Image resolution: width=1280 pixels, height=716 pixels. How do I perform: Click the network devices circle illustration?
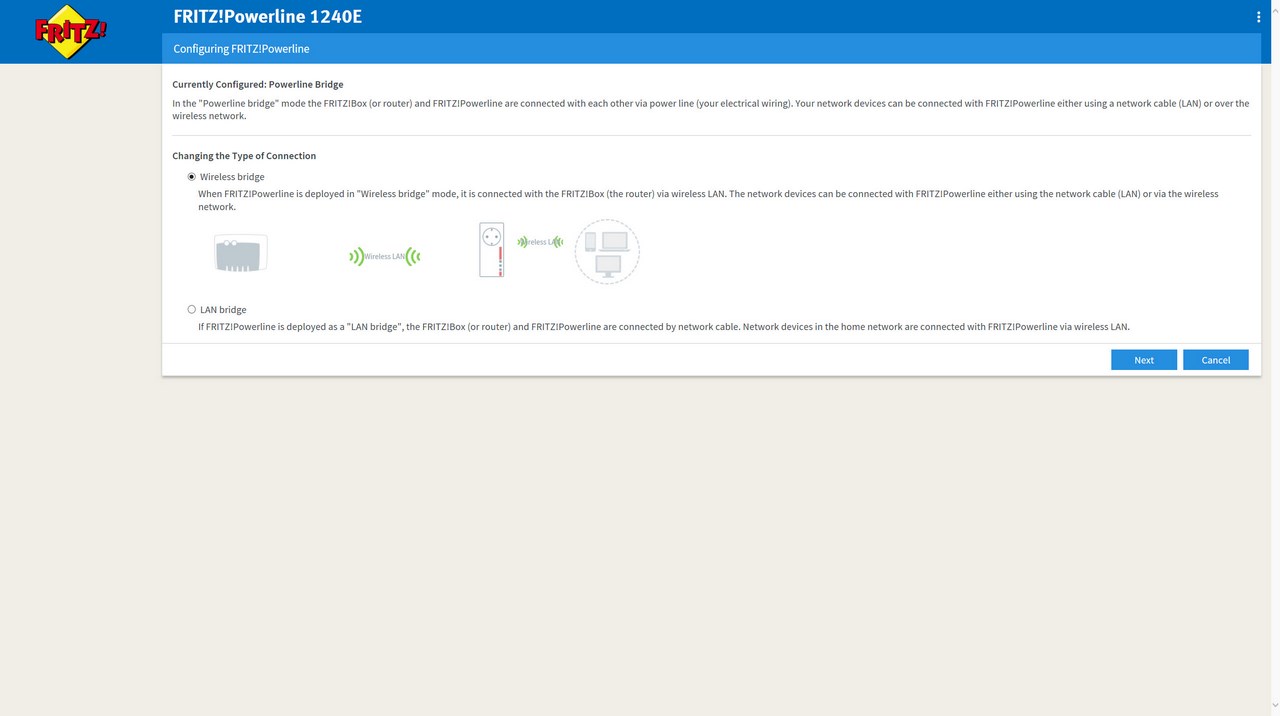[x=607, y=252]
